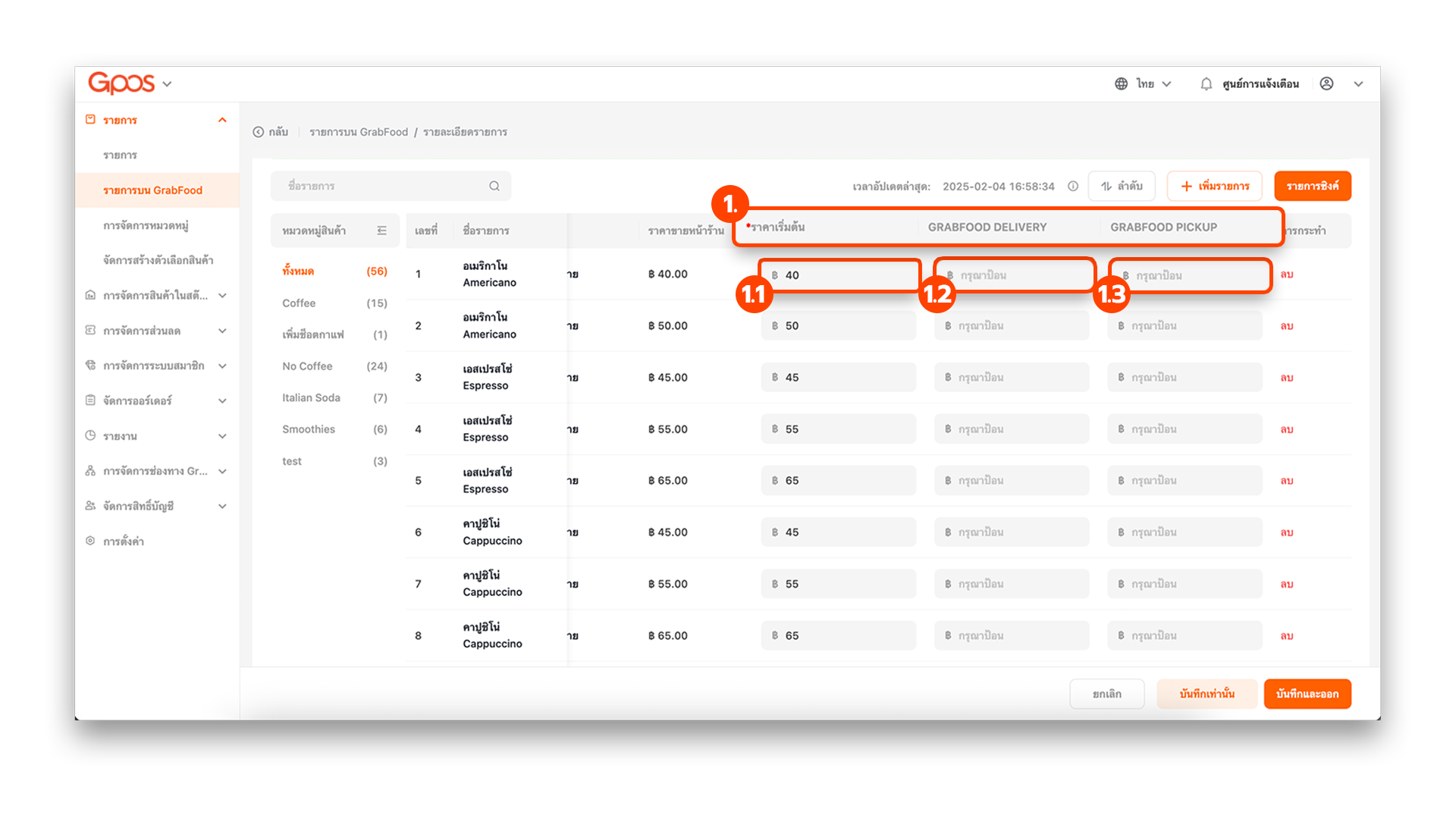1456x819 pixels.
Task: Select the test (3) category
Action: pyautogui.click(x=334, y=461)
